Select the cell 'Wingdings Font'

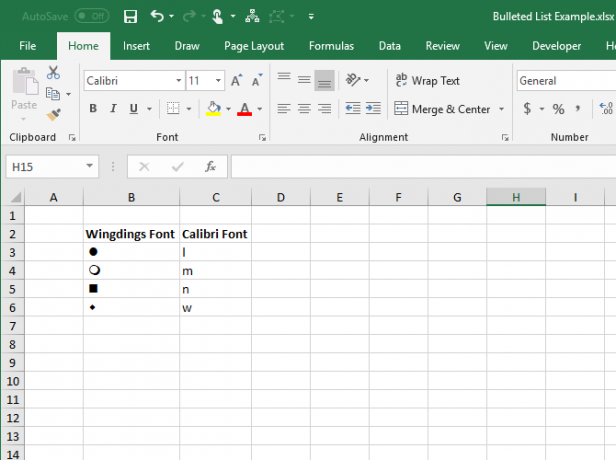click(131, 234)
